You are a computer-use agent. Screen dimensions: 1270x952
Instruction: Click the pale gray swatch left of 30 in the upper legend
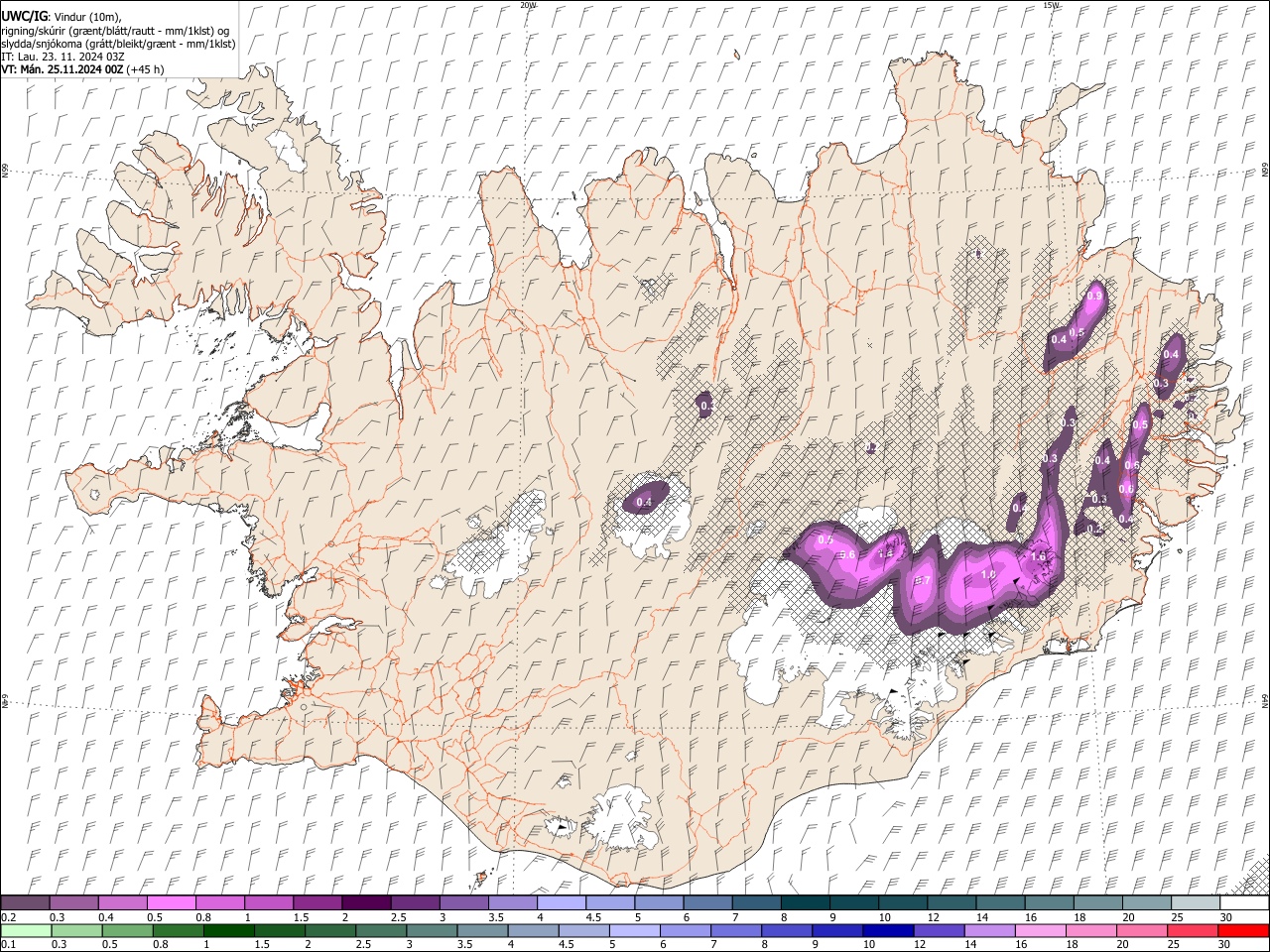tap(1195, 903)
